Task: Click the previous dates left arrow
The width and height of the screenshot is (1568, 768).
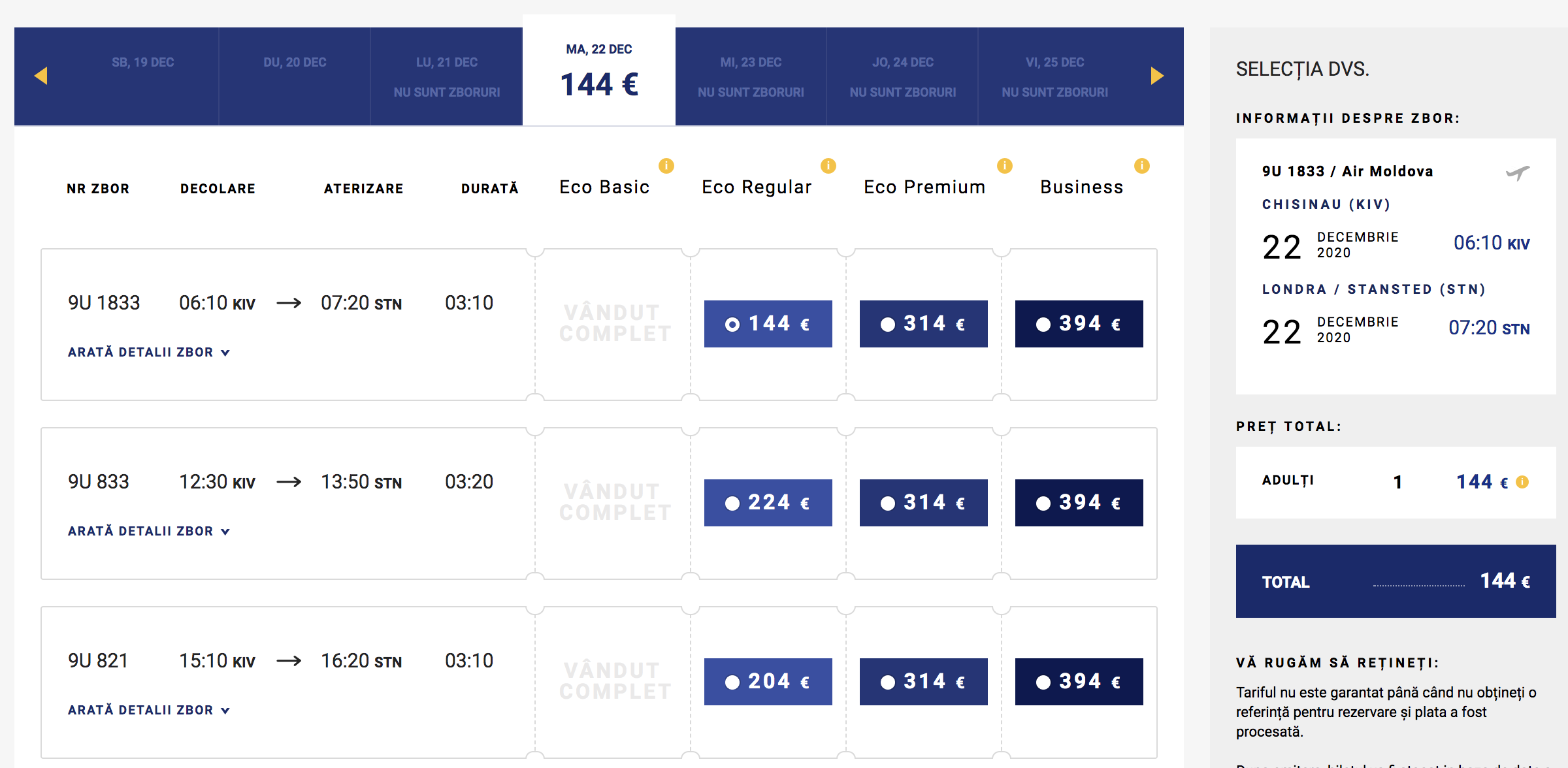Action: [41, 76]
